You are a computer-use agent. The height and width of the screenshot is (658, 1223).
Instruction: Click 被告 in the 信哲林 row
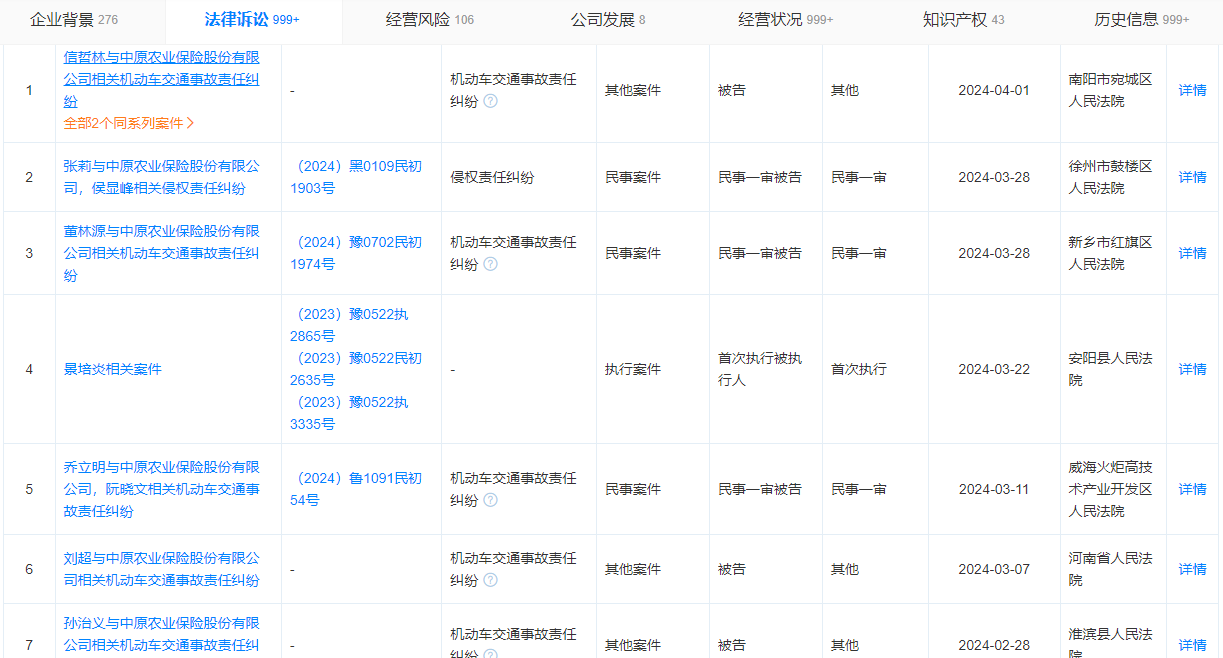(732, 90)
